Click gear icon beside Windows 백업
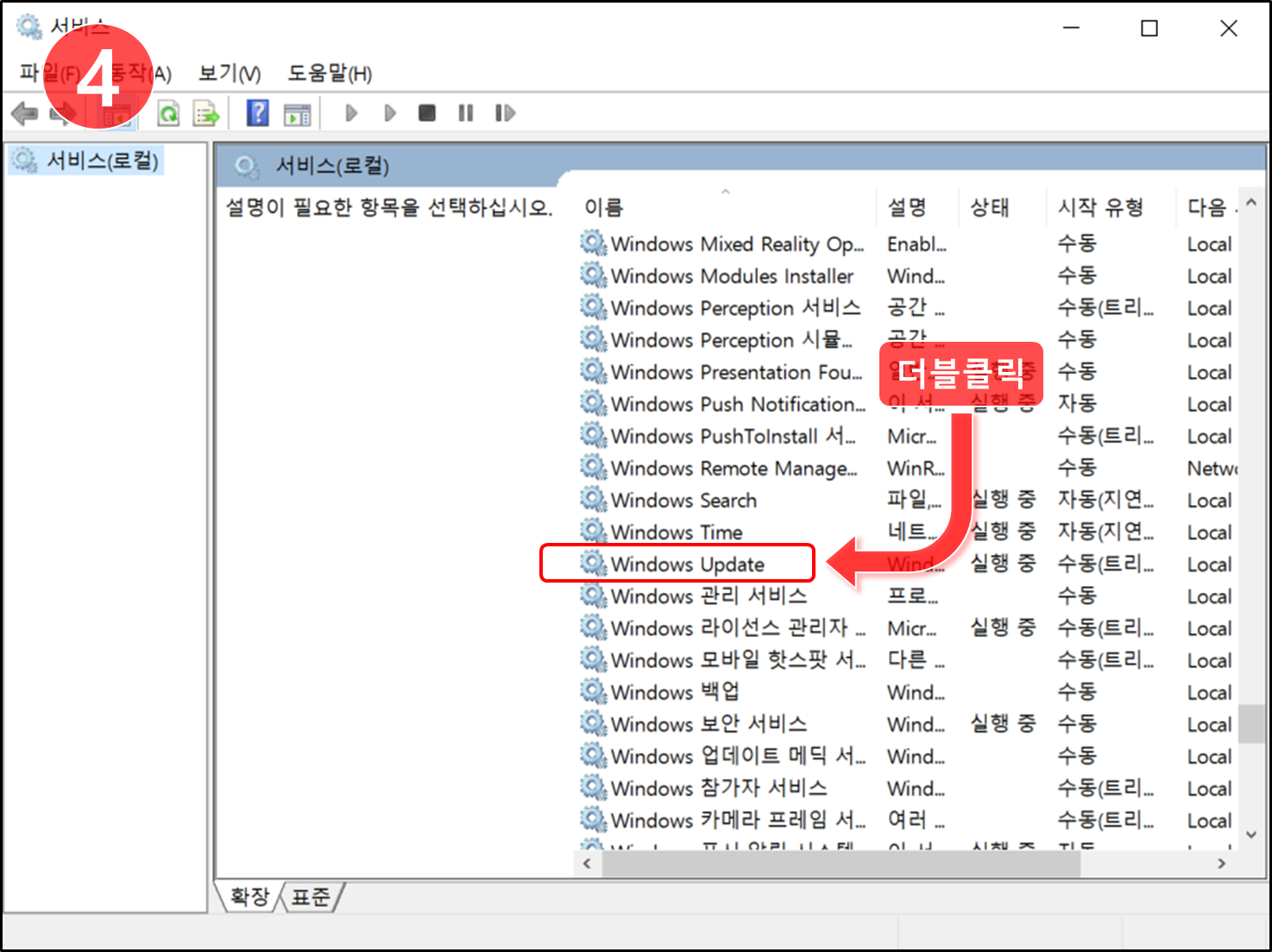Screen dimensions: 1272x952 tap(593, 690)
